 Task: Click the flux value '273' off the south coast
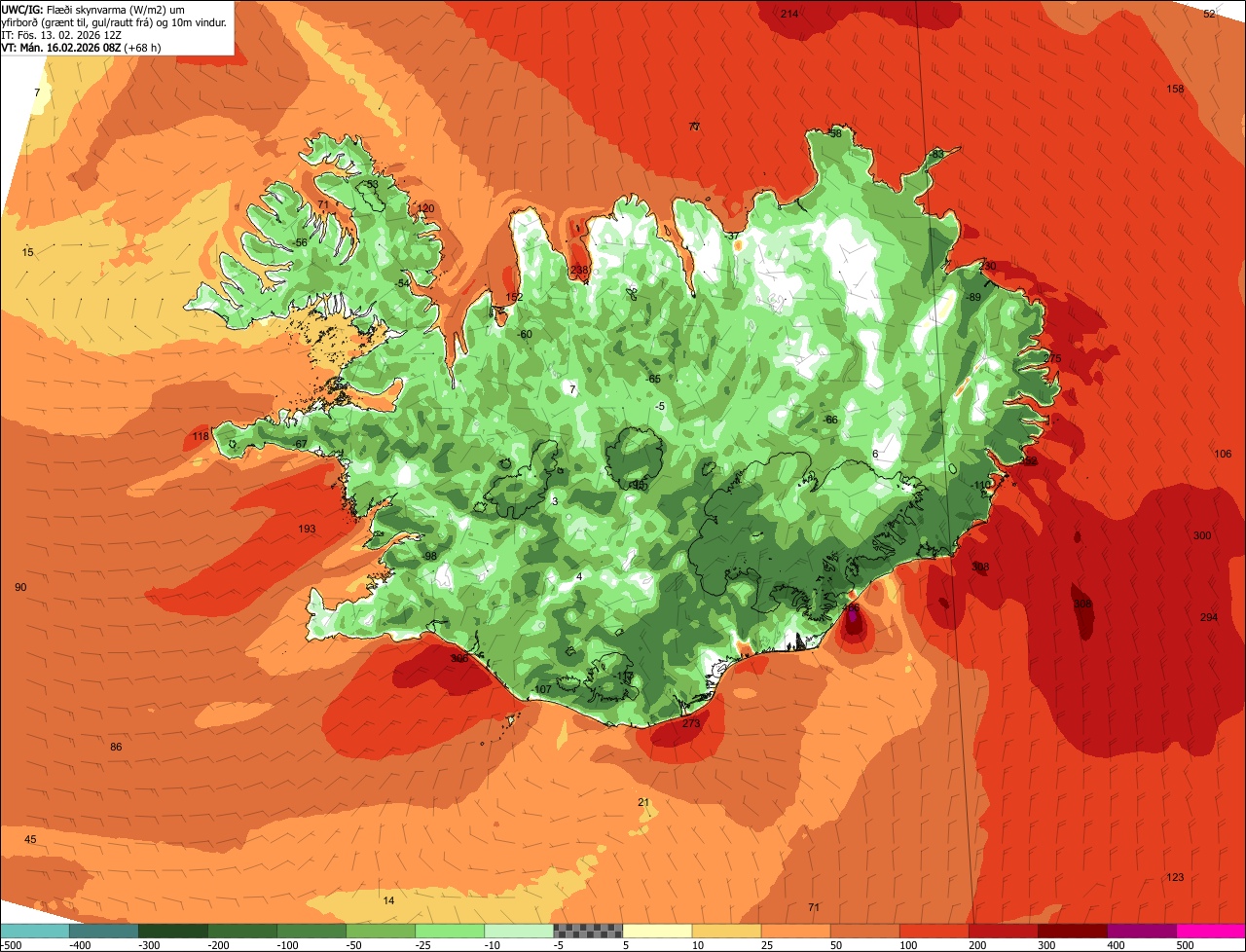click(x=691, y=724)
